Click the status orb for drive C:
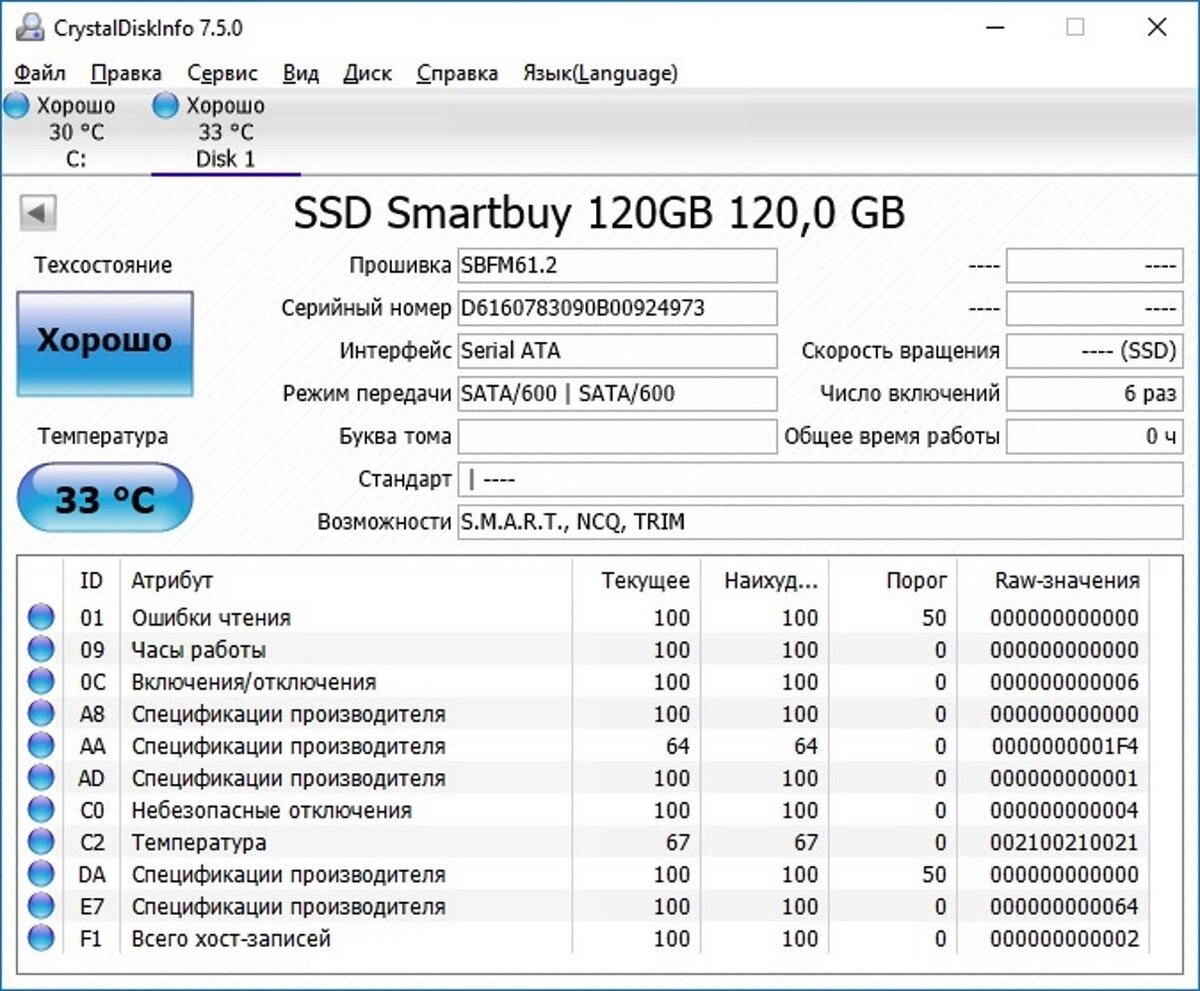This screenshot has width=1200, height=991. coord(17,106)
